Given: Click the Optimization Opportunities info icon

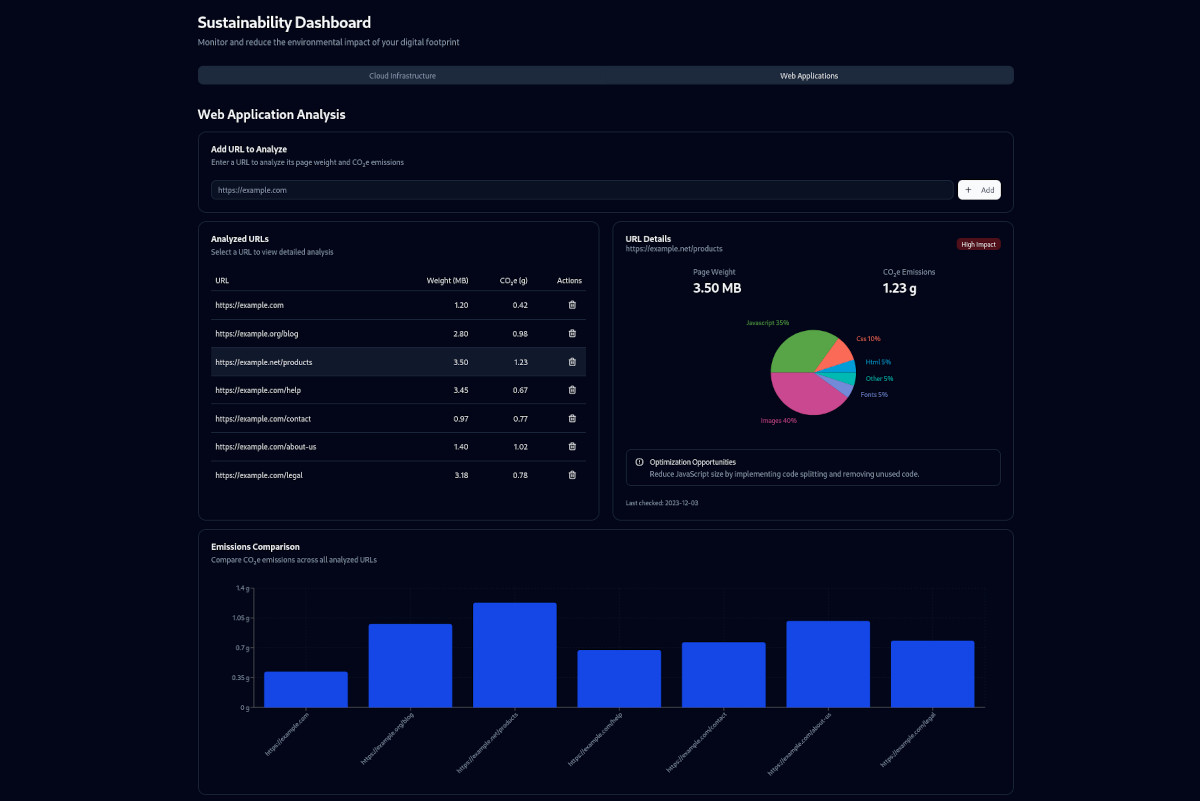Looking at the screenshot, I should 639,462.
